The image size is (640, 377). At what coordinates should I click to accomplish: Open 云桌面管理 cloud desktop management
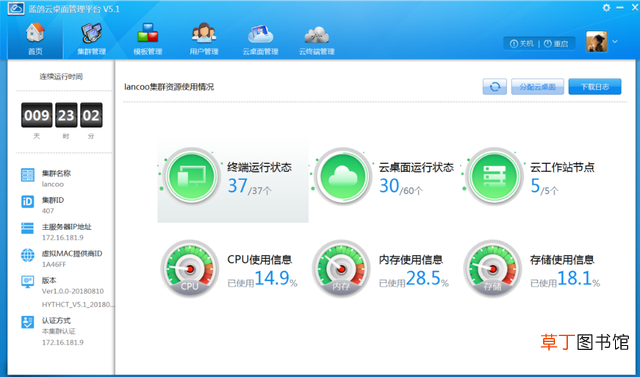(260, 39)
